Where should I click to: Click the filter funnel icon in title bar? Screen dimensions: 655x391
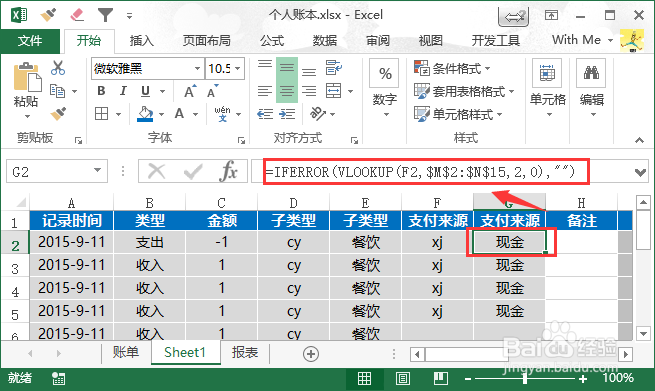(105, 15)
